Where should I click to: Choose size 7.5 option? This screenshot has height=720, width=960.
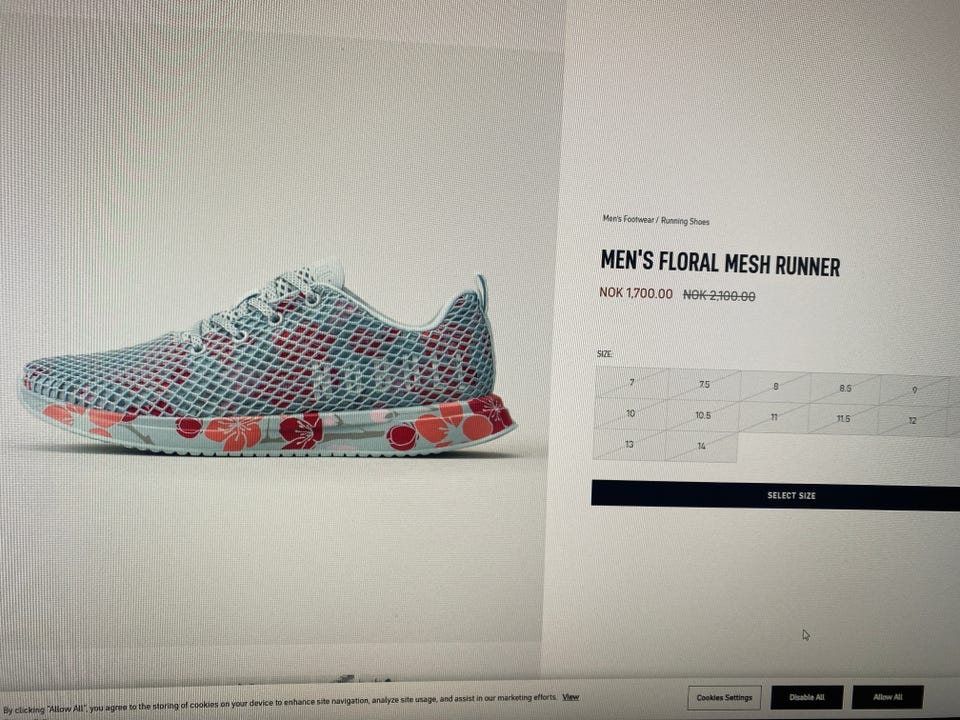click(x=704, y=385)
